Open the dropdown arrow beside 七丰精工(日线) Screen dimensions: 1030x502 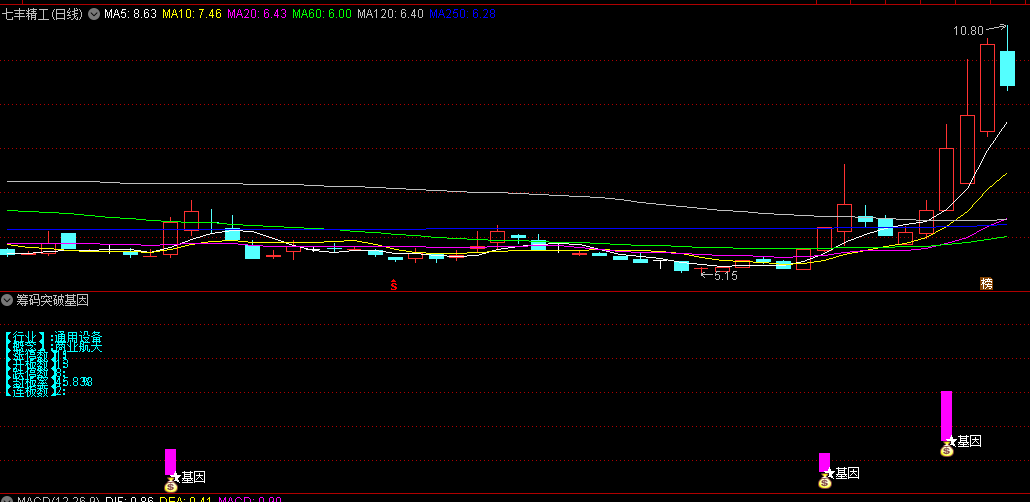click(x=94, y=14)
